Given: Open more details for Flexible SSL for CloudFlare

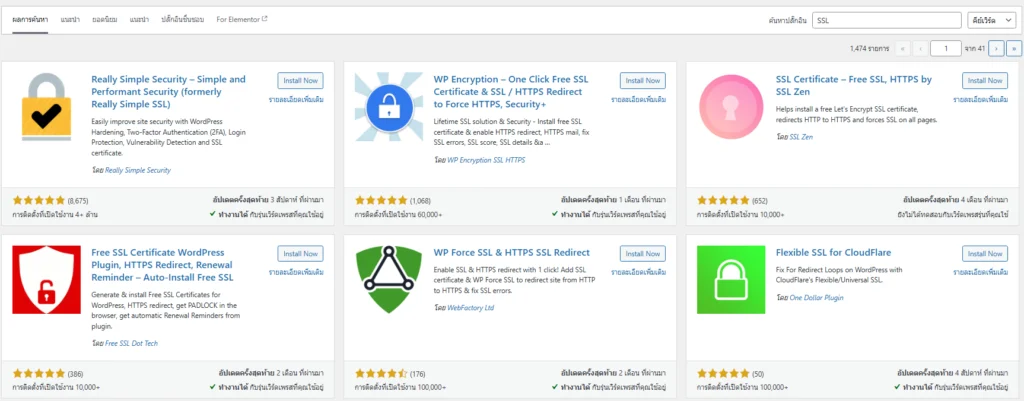Looking at the screenshot, I should (981, 272).
